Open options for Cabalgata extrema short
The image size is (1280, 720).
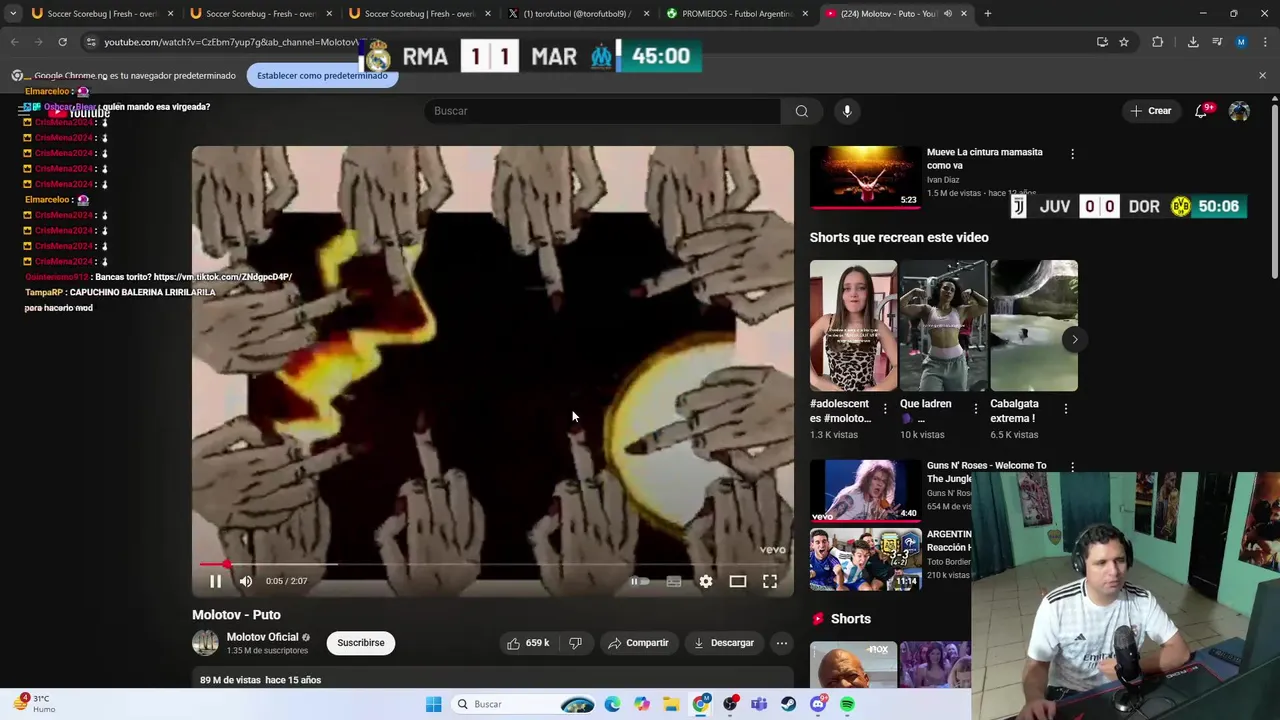point(1066,408)
